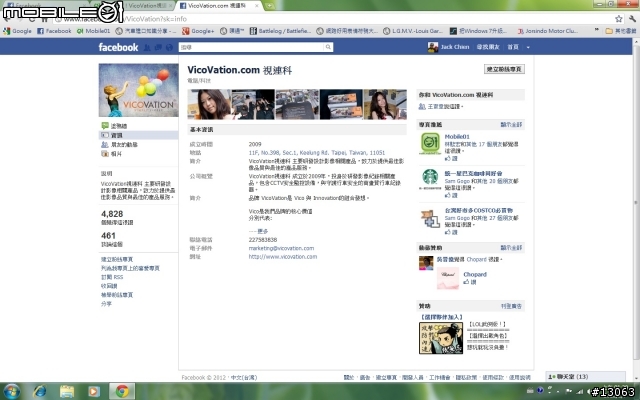Screen dimensions: 640x400
Task: Open a new browser tab
Action: [x=269, y=6]
